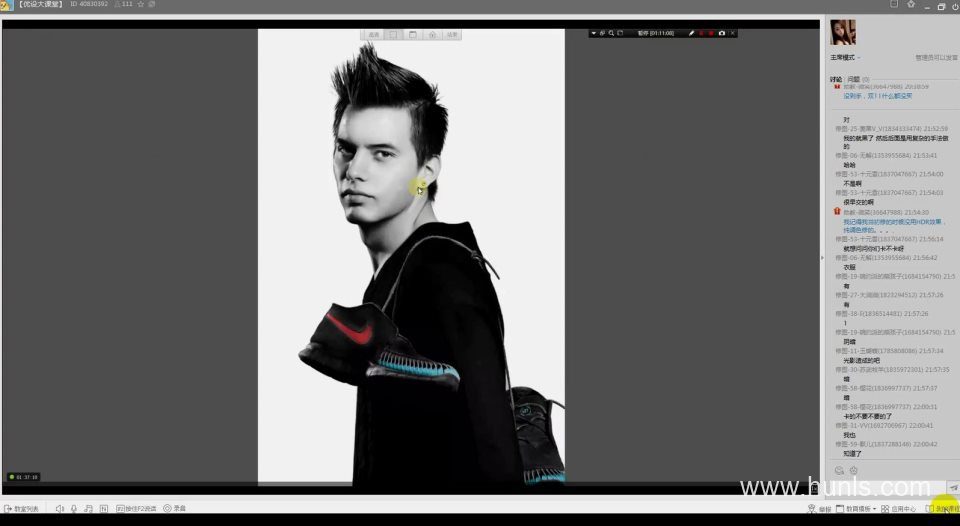Click the chat message '知道了'

pos(852,454)
